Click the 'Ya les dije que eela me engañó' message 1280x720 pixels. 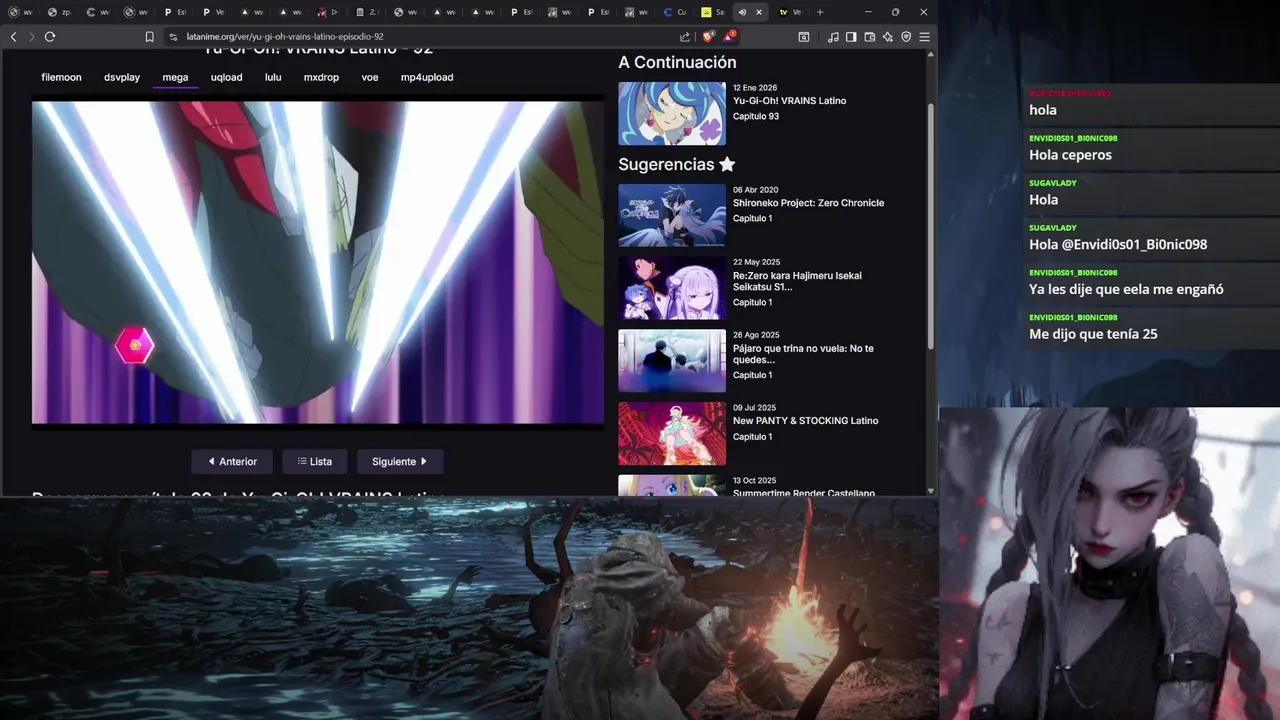click(x=1126, y=289)
